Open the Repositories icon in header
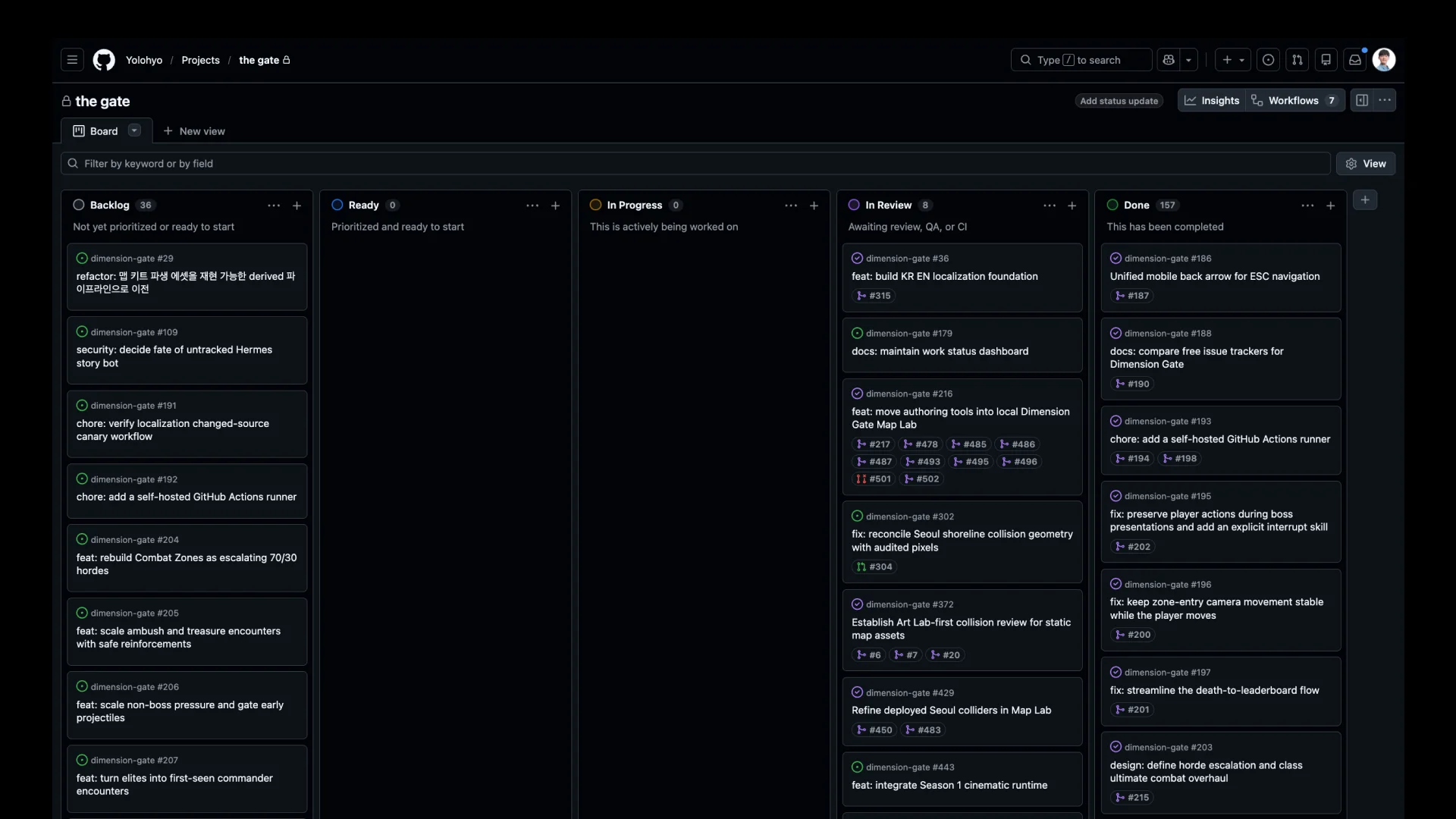1456x819 pixels. pos(1326,60)
